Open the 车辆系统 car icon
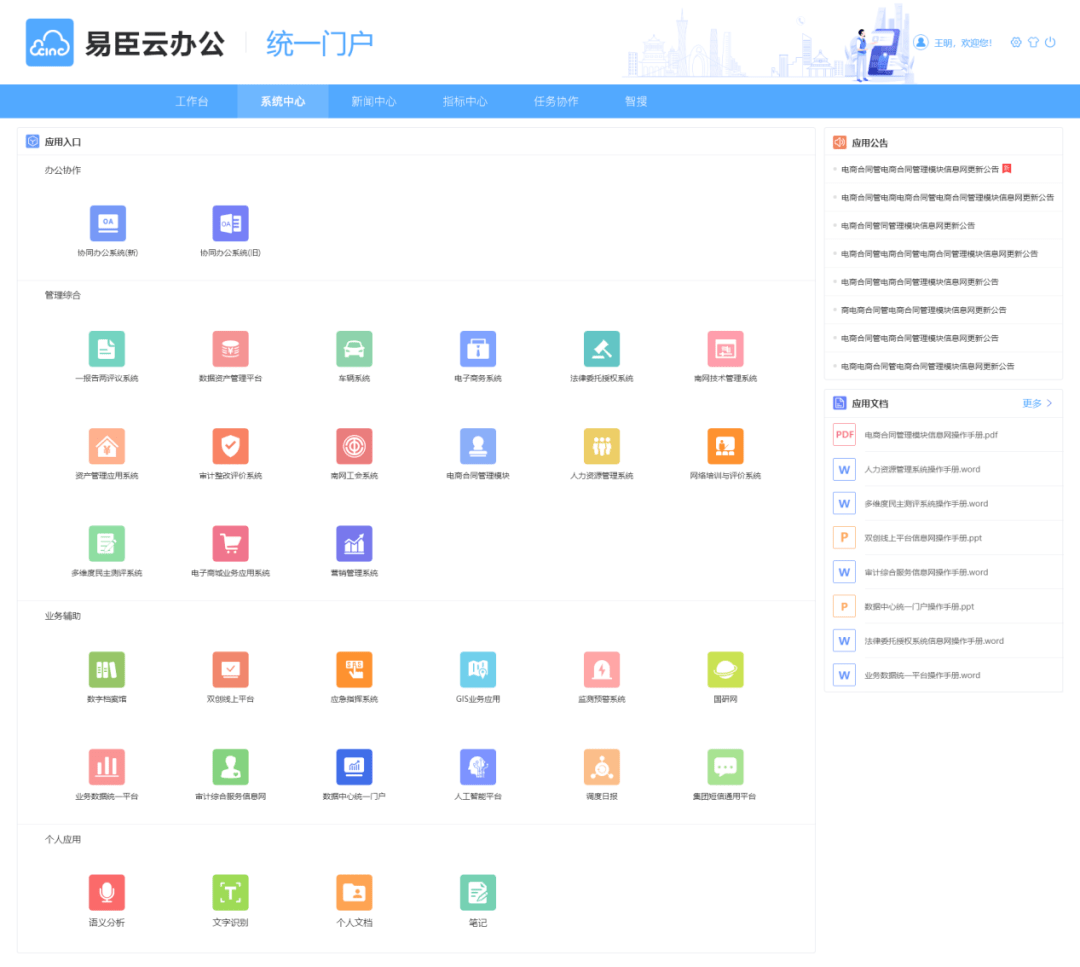This screenshot has height=967, width=1080. click(354, 349)
